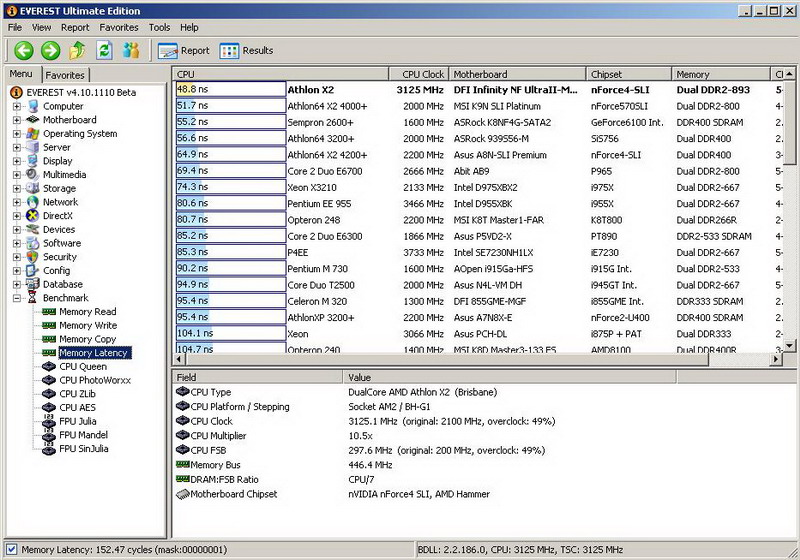This screenshot has width=800, height=560.
Task: Click the horizontal scrollbar right arrow
Action: pyautogui.click(x=776, y=360)
